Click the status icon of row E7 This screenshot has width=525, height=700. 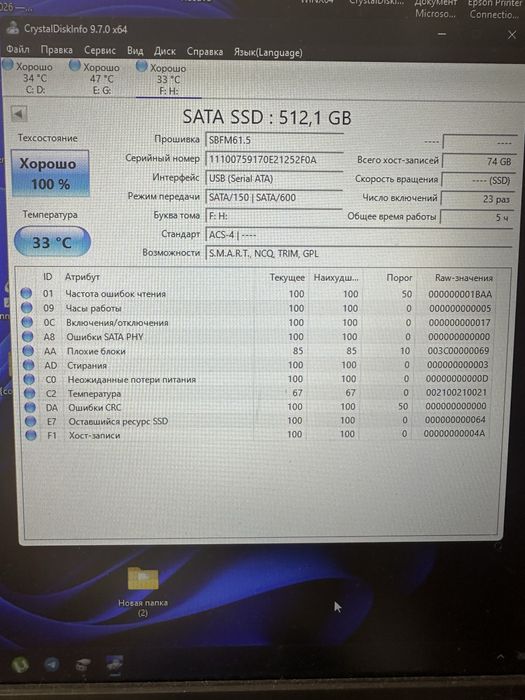[x=30, y=421]
